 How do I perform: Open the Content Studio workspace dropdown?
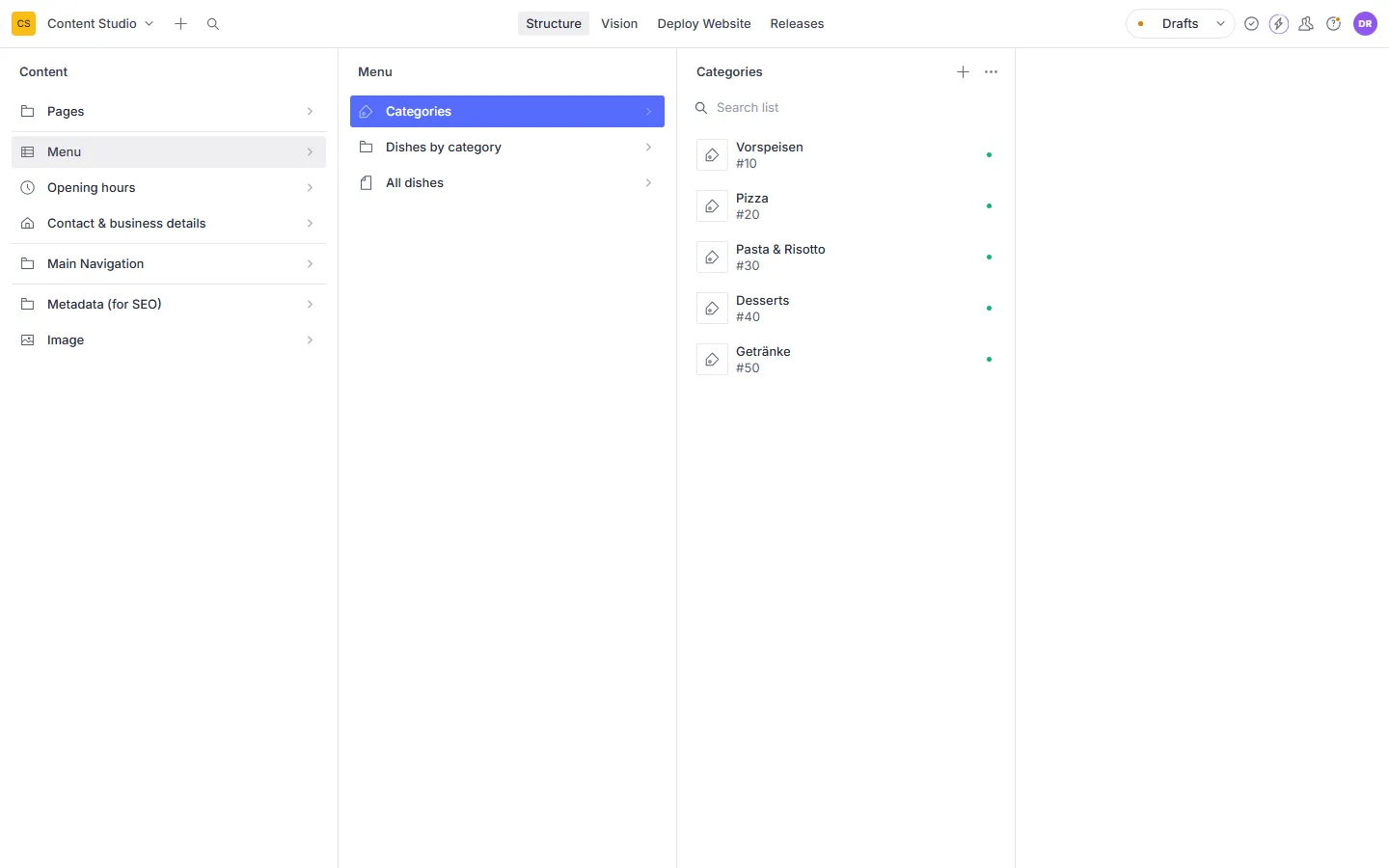(x=100, y=23)
